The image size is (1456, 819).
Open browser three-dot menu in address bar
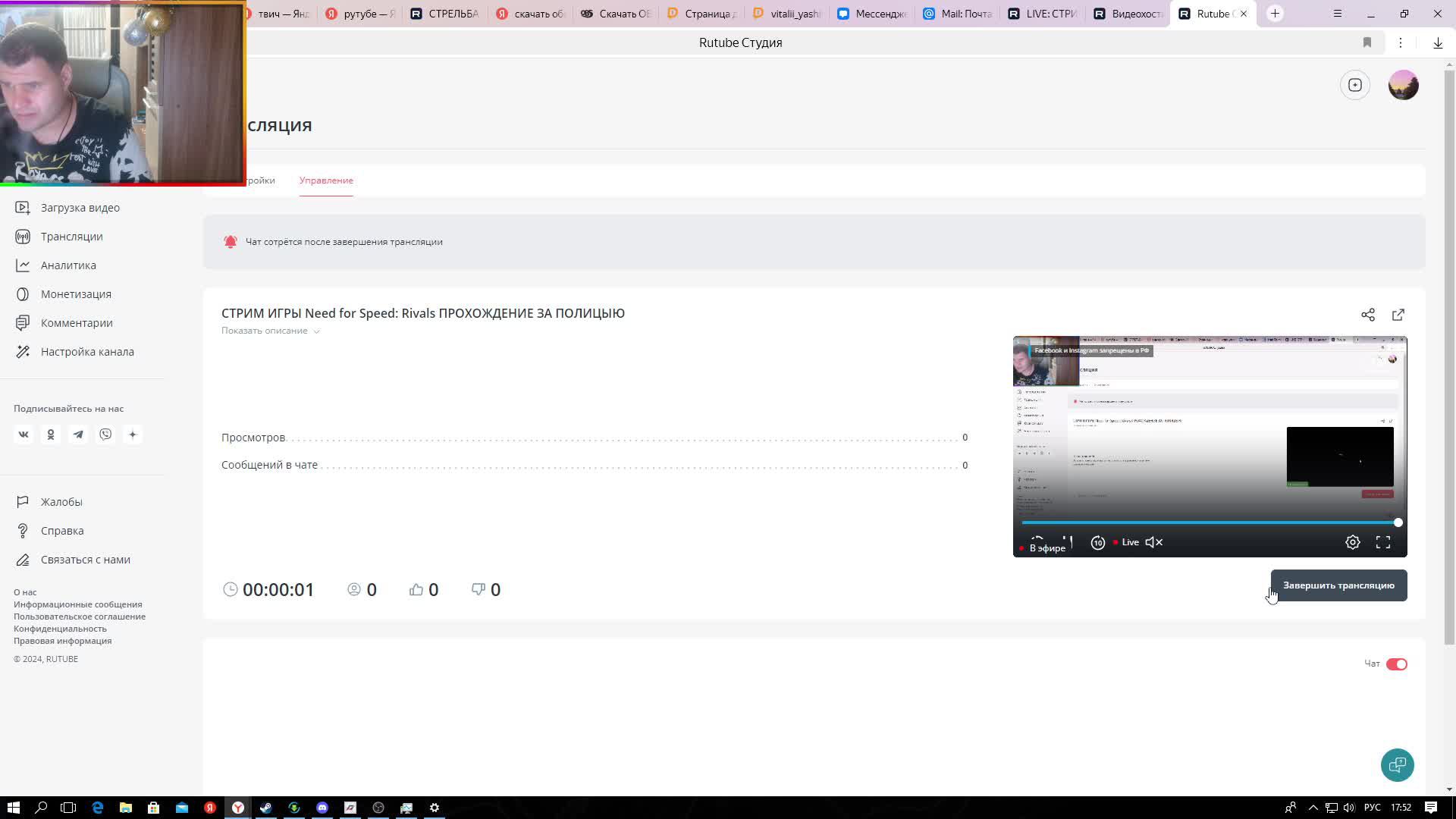[x=1401, y=42]
